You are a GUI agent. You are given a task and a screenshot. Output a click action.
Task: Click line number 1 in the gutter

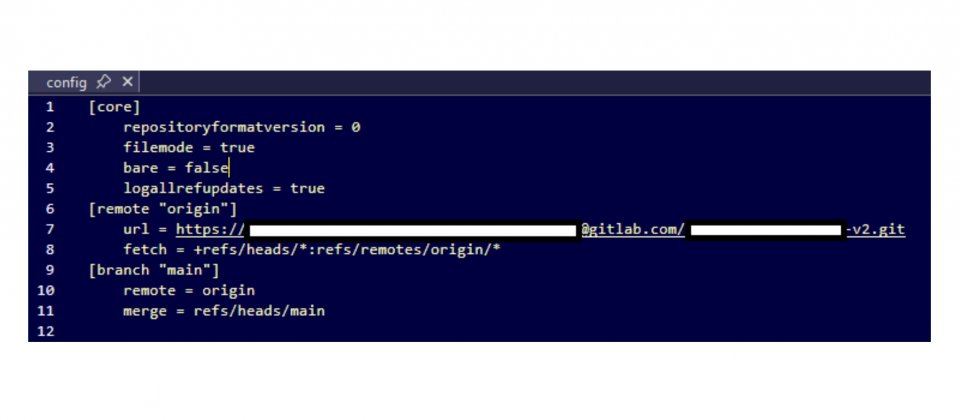click(50, 107)
